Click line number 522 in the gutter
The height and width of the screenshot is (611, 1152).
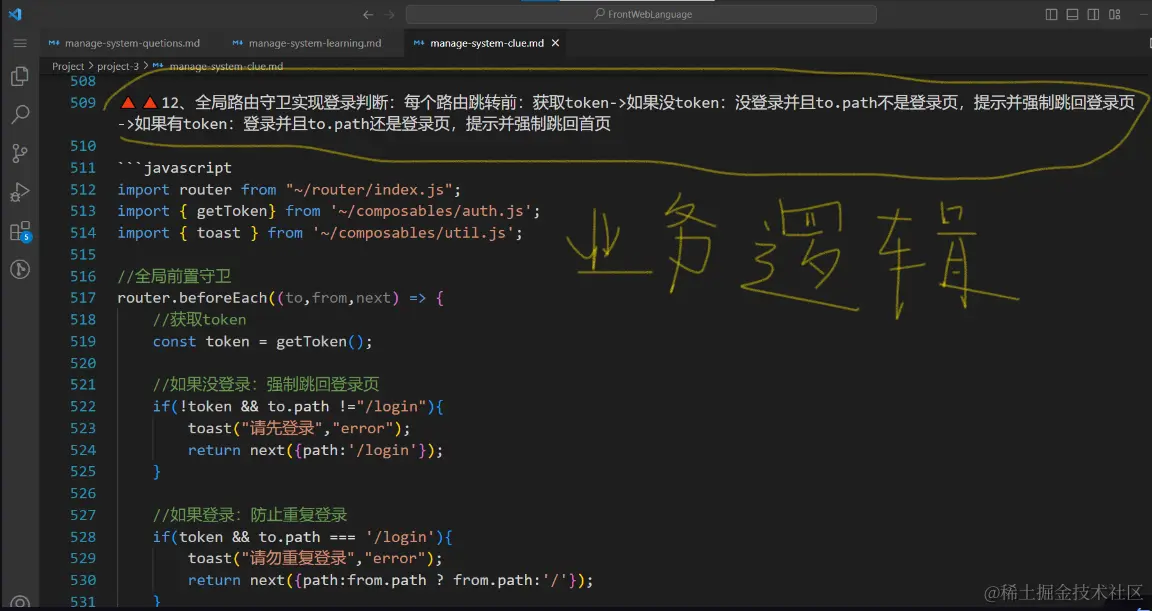click(x=83, y=407)
